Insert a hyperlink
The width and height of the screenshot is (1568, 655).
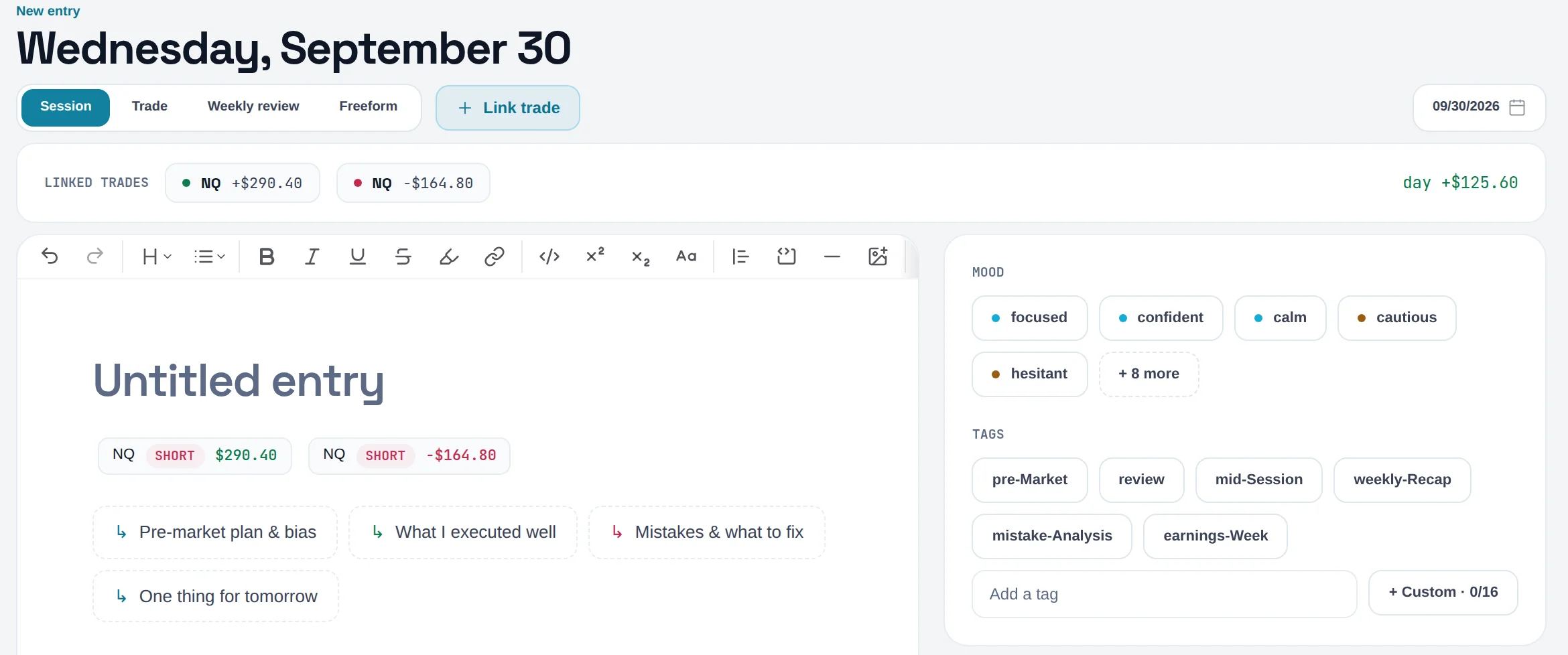point(495,257)
